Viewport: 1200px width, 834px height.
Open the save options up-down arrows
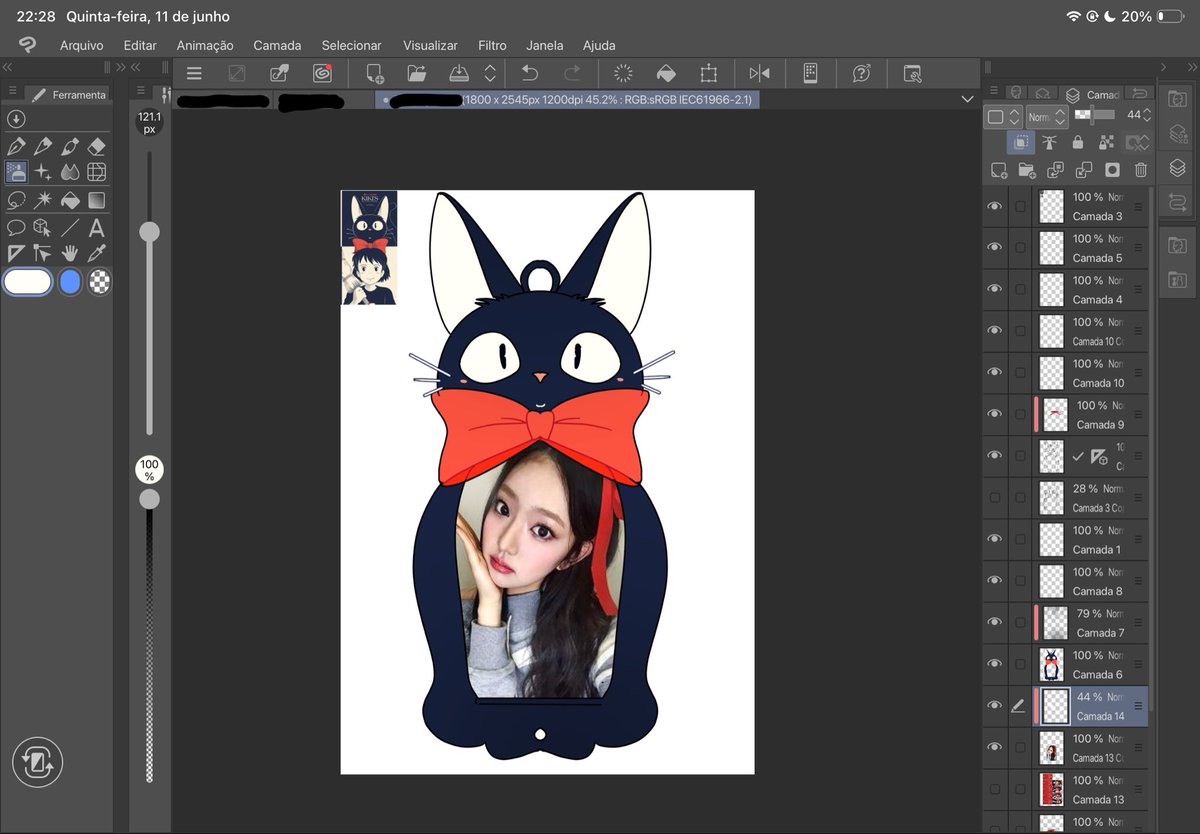click(x=490, y=73)
